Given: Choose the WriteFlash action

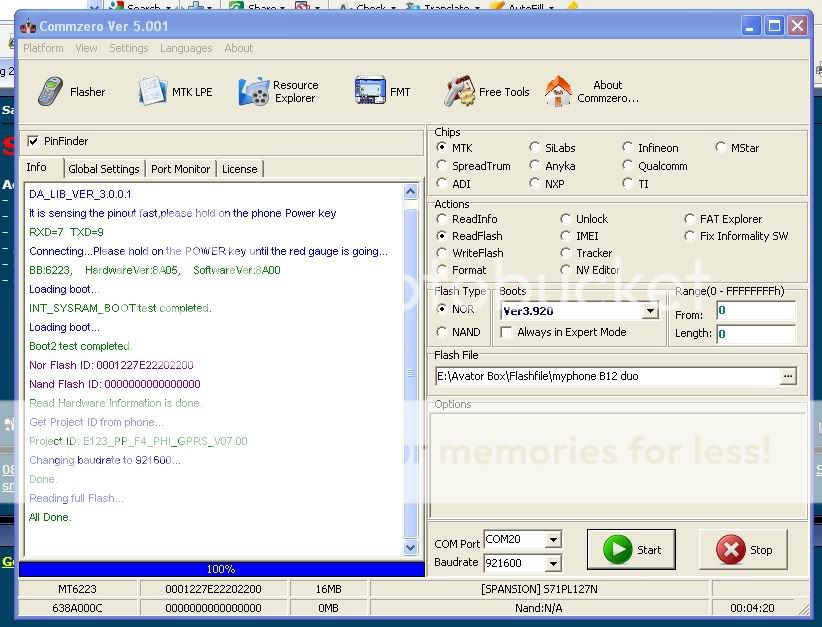Looking at the screenshot, I should (443, 253).
